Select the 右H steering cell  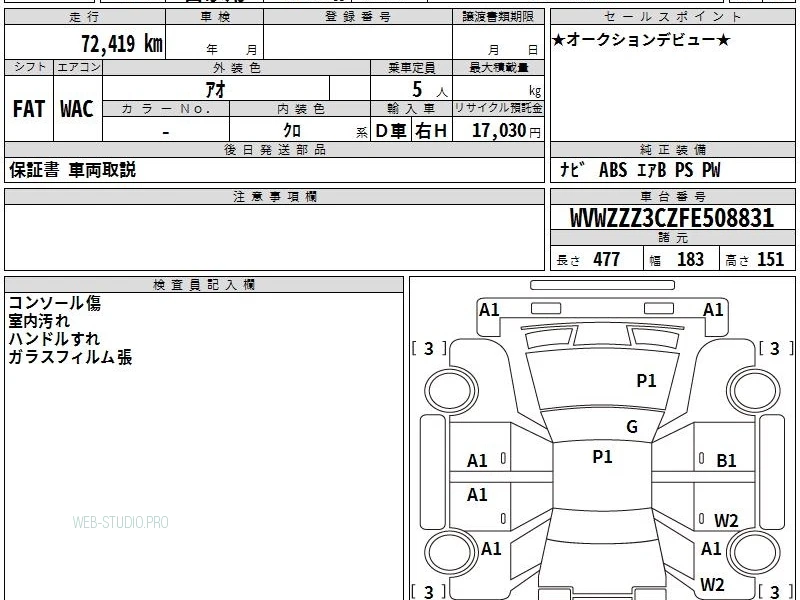(432, 131)
